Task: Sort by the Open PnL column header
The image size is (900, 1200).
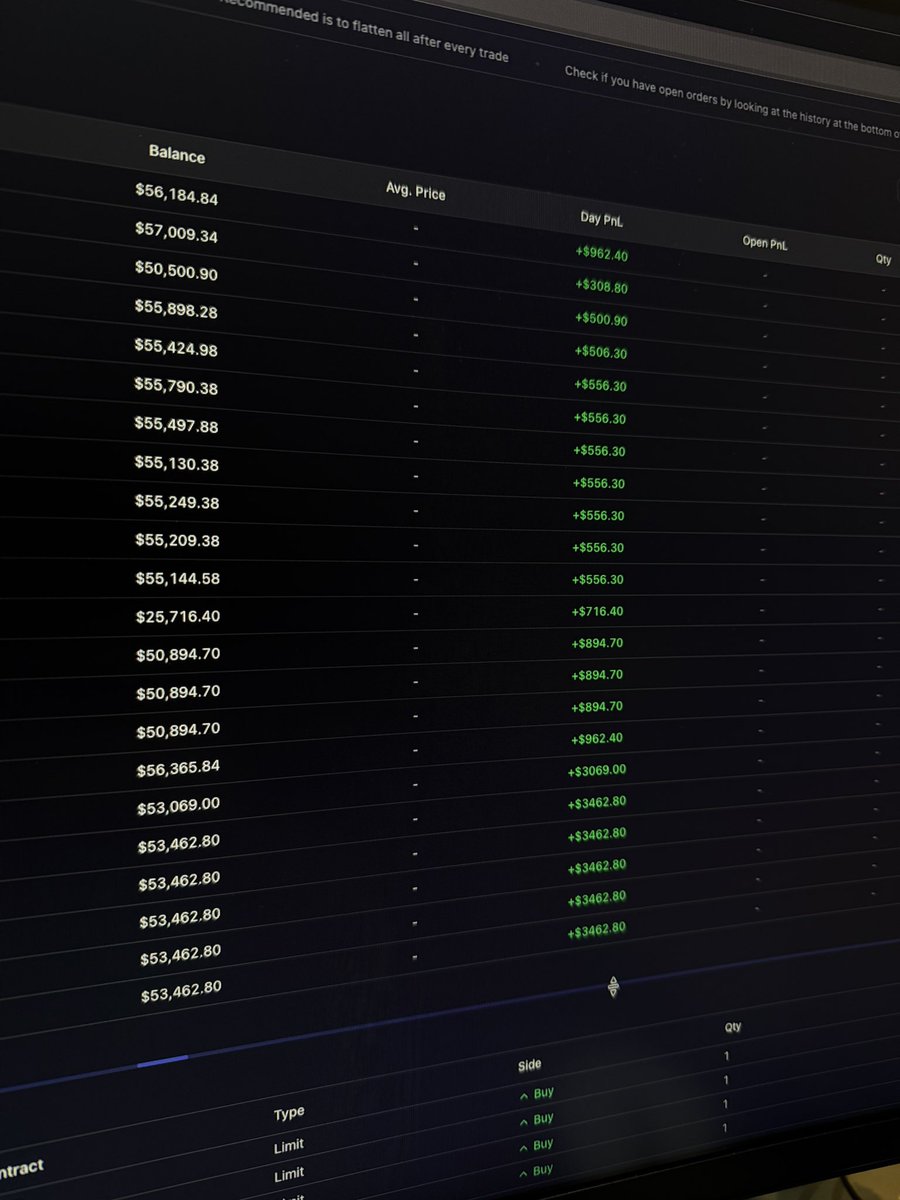Action: (765, 242)
